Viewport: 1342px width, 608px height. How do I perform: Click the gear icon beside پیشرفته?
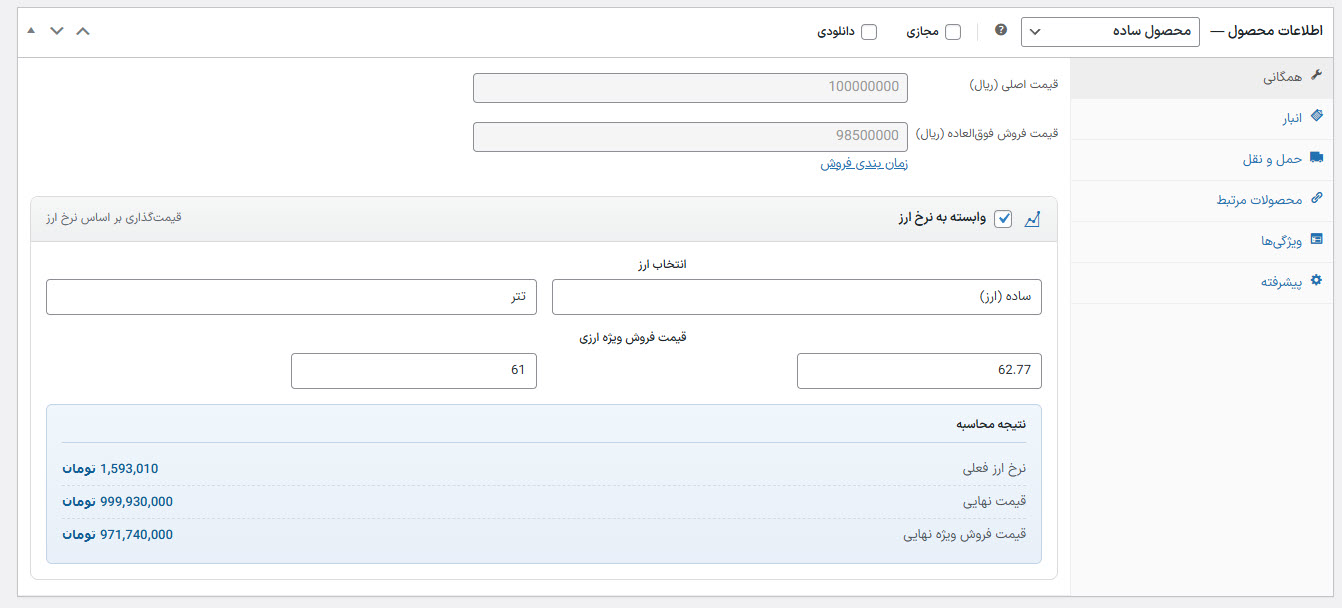(1316, 281)
